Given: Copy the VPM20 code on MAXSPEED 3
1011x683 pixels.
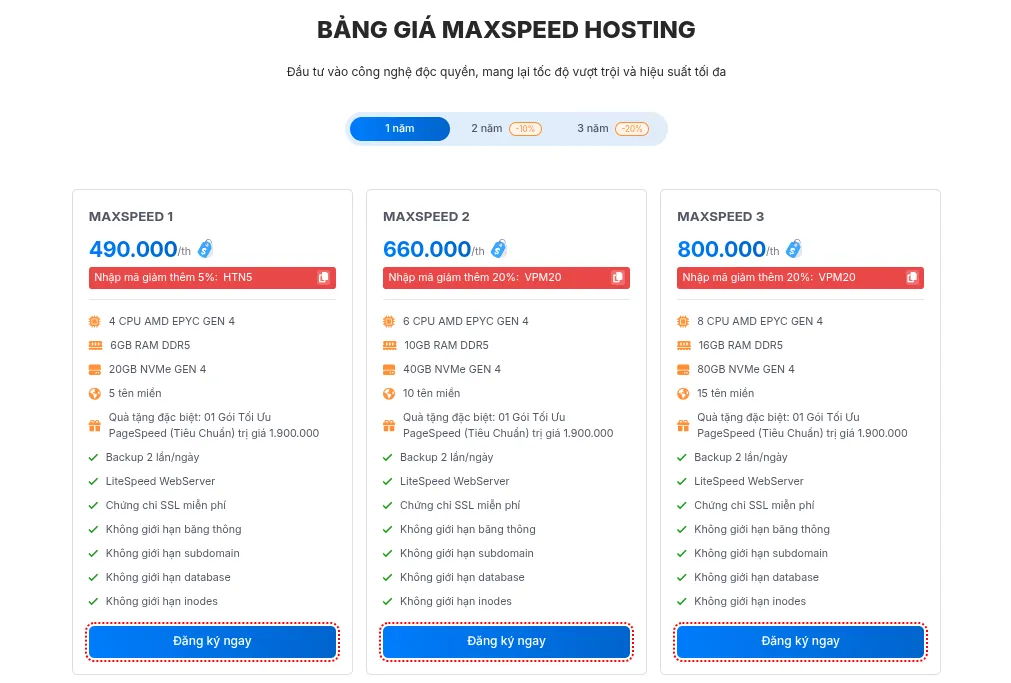Looking at the screenshot, I should (912, 277).
